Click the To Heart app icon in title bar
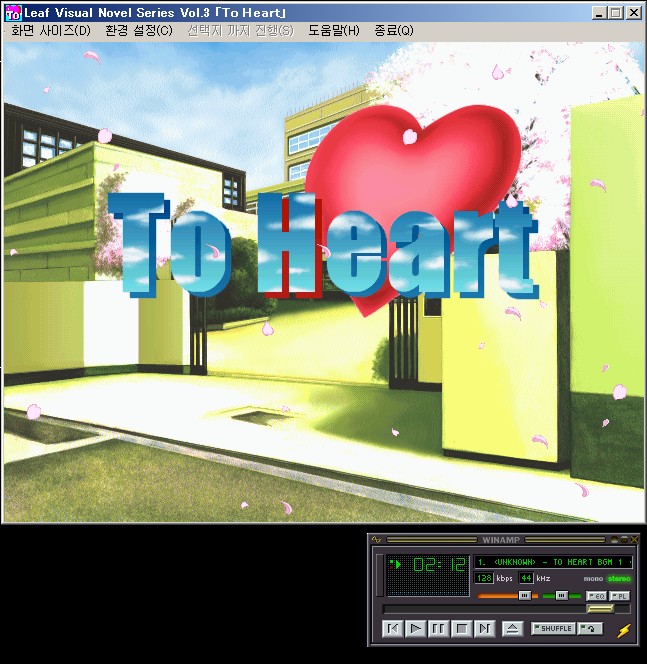647x664 pixels. click(13, 13)
